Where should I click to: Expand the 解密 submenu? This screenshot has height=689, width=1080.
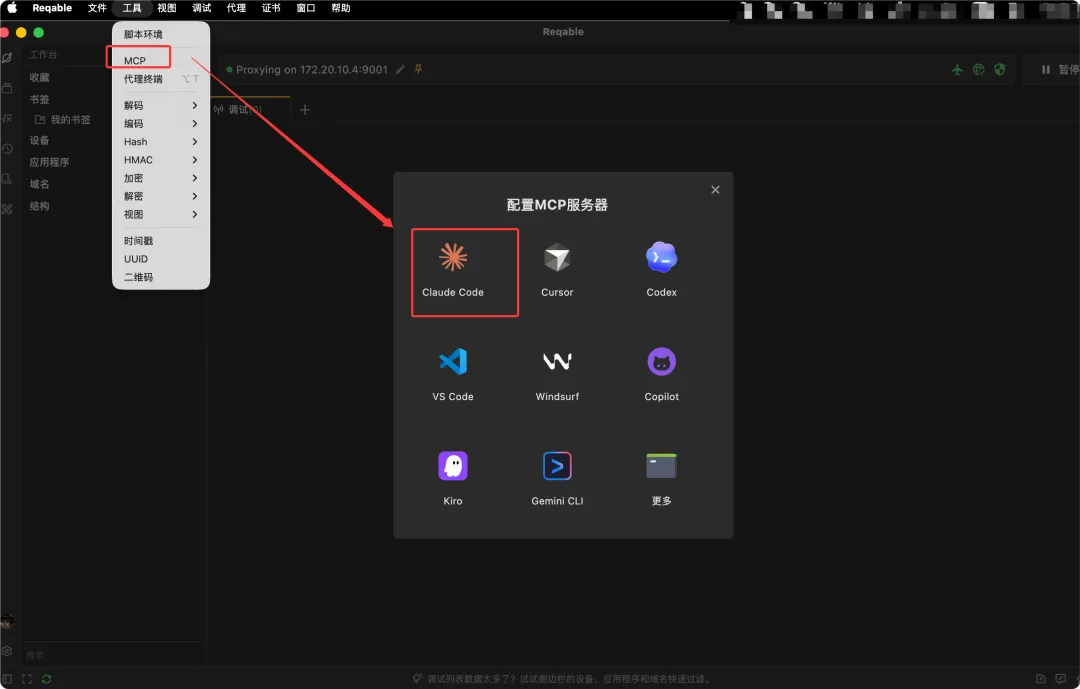point(160,196)
